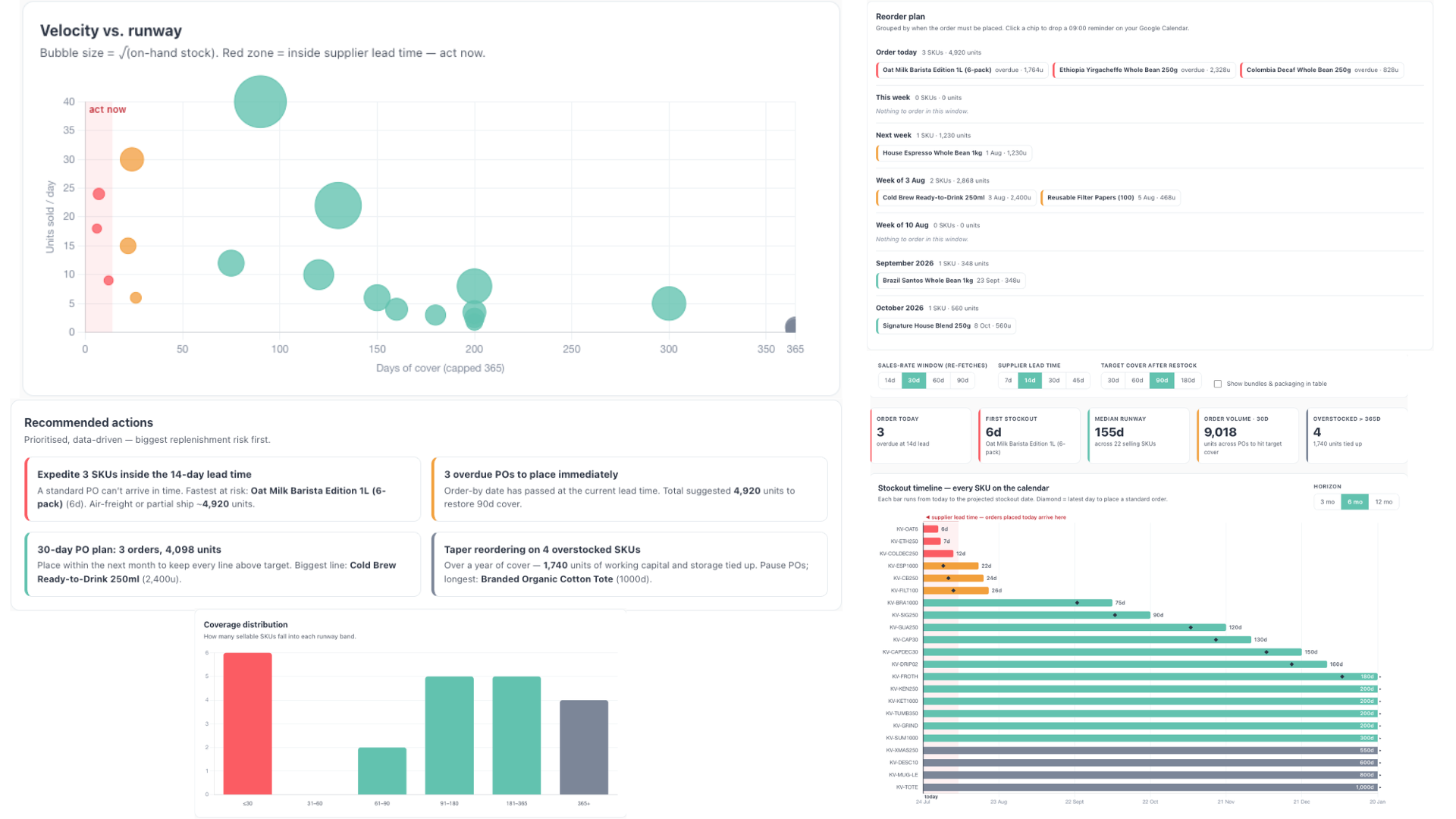This screenshot has width=1456, height=819.
Task: Click the KV-BRA1000 75d stockout bar
Action: tap(1018, 603)
